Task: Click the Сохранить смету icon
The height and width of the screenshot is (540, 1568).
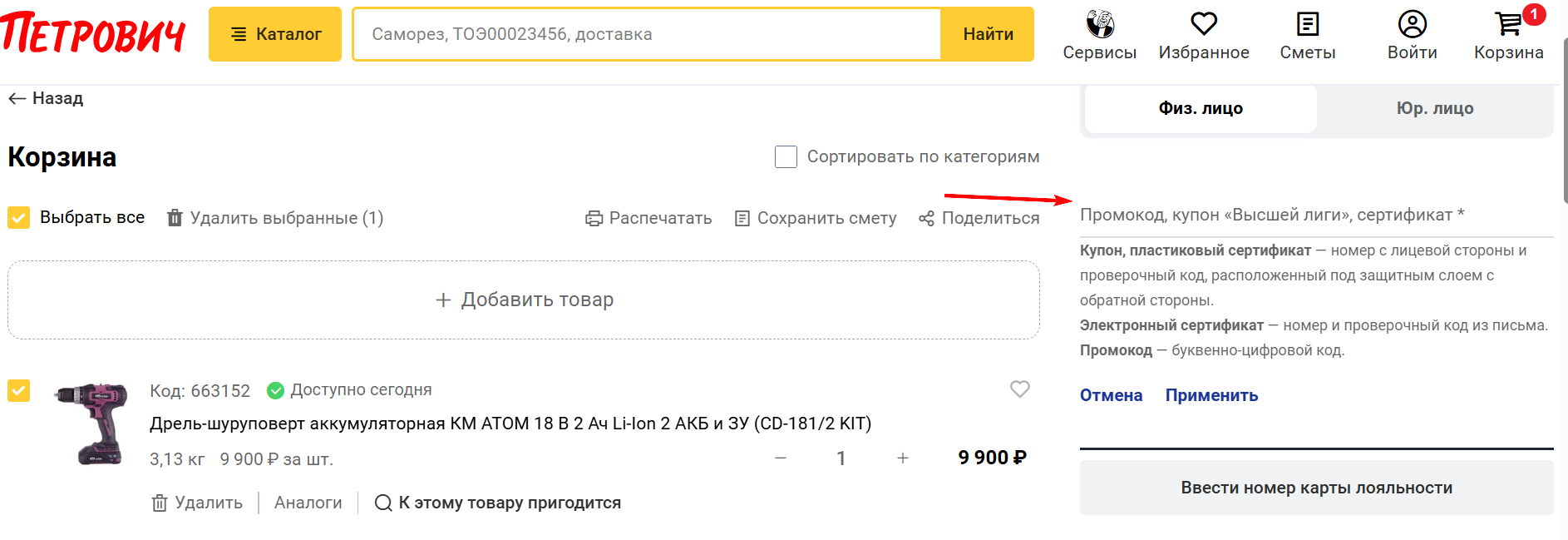Action: point(742,217)
